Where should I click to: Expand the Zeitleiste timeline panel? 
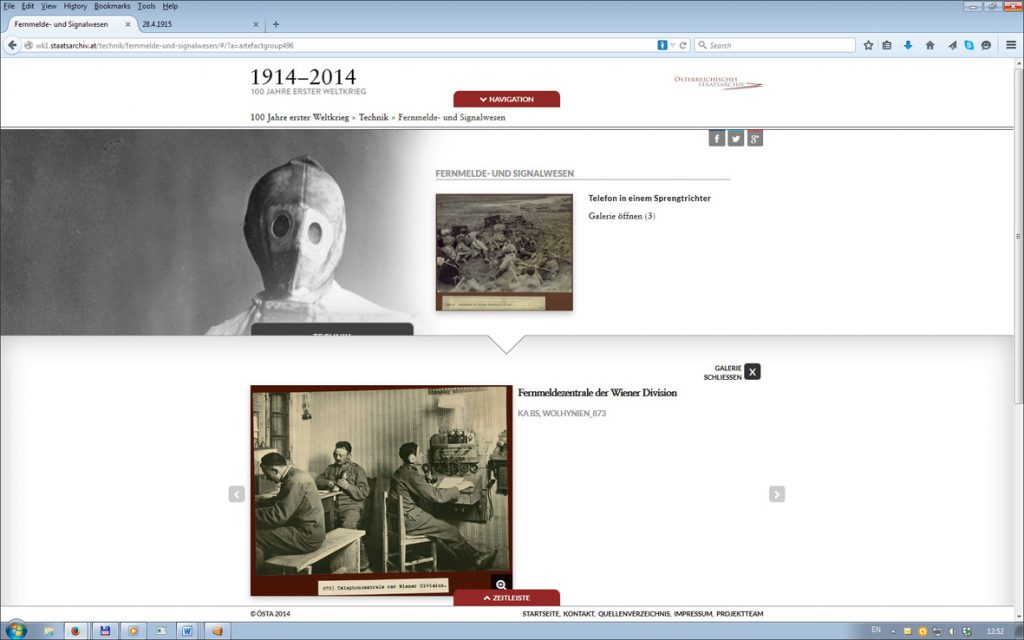tap(506, 598)
